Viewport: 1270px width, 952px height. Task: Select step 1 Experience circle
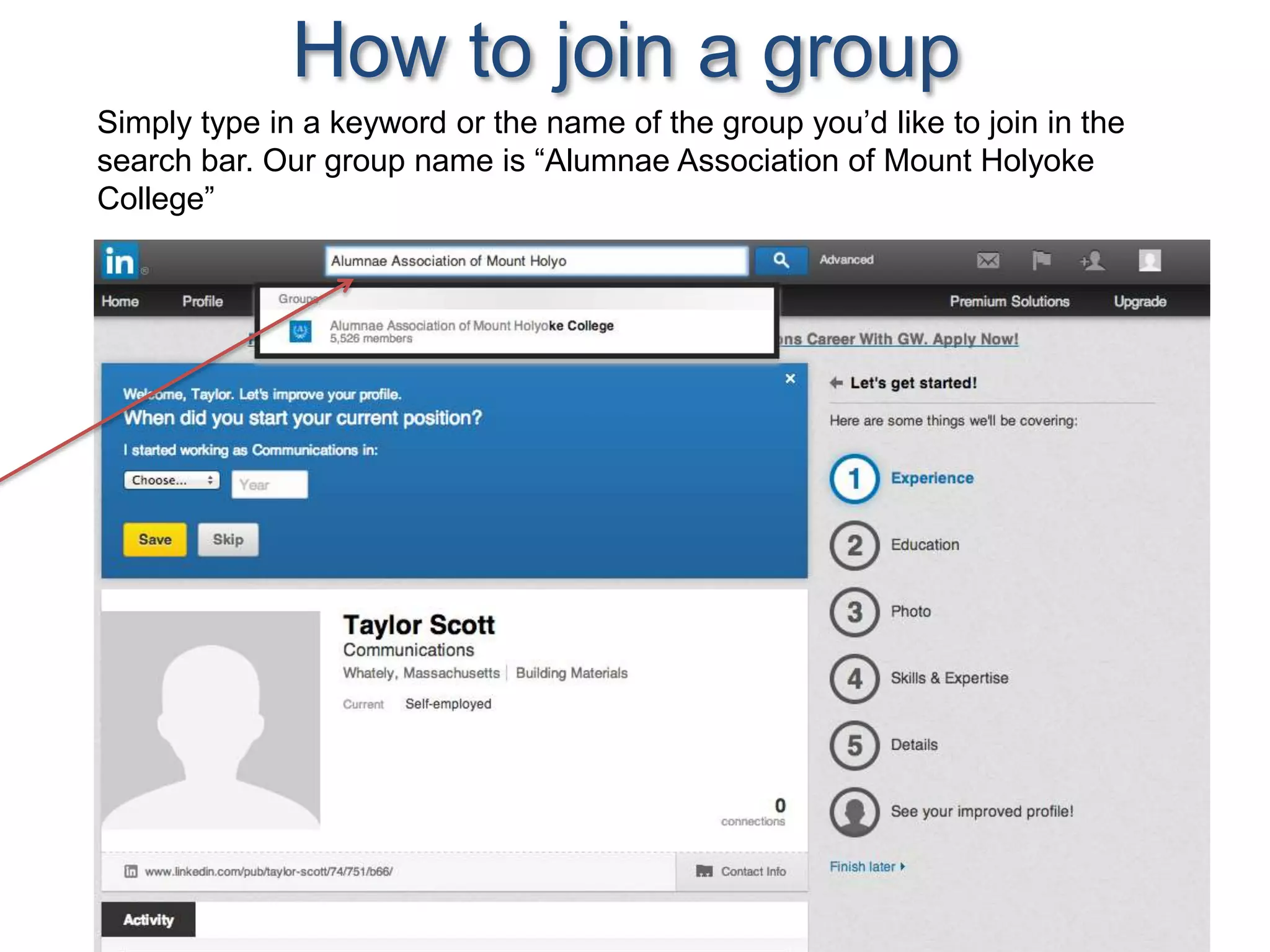pos(855,478)
